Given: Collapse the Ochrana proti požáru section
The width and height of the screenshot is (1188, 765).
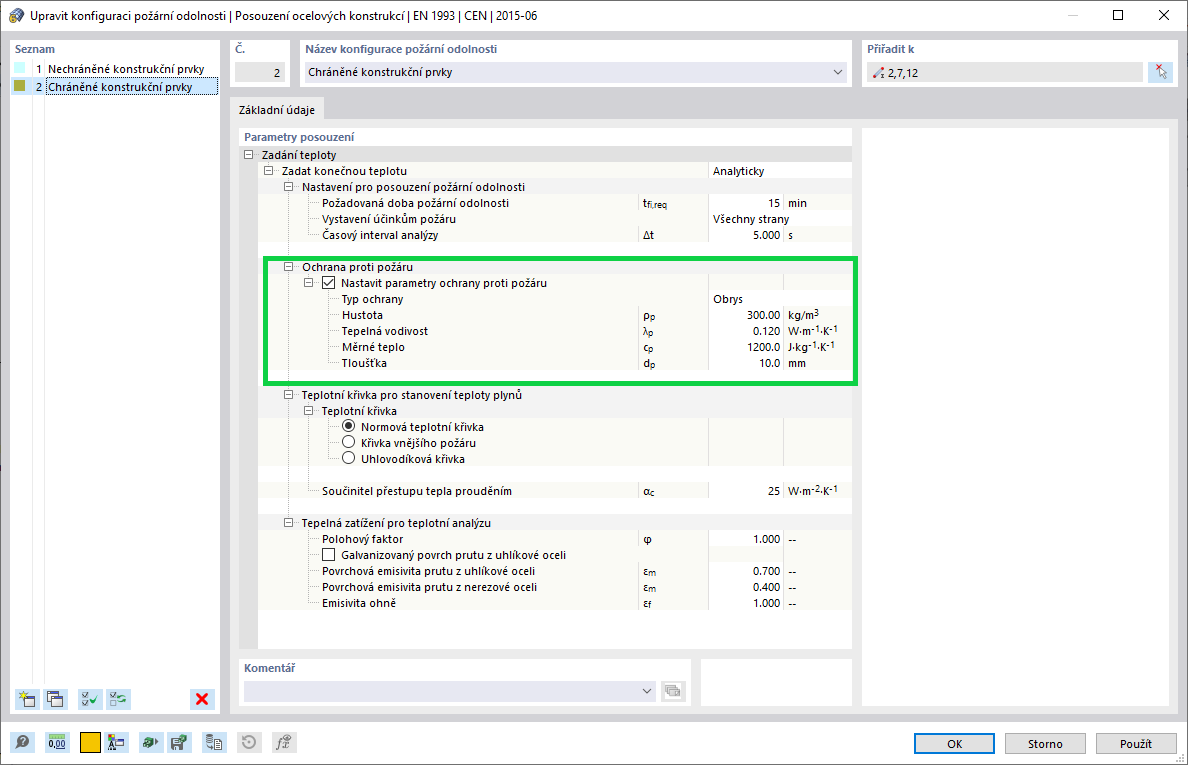Looking at the screenshot, I should click(288, 267).
